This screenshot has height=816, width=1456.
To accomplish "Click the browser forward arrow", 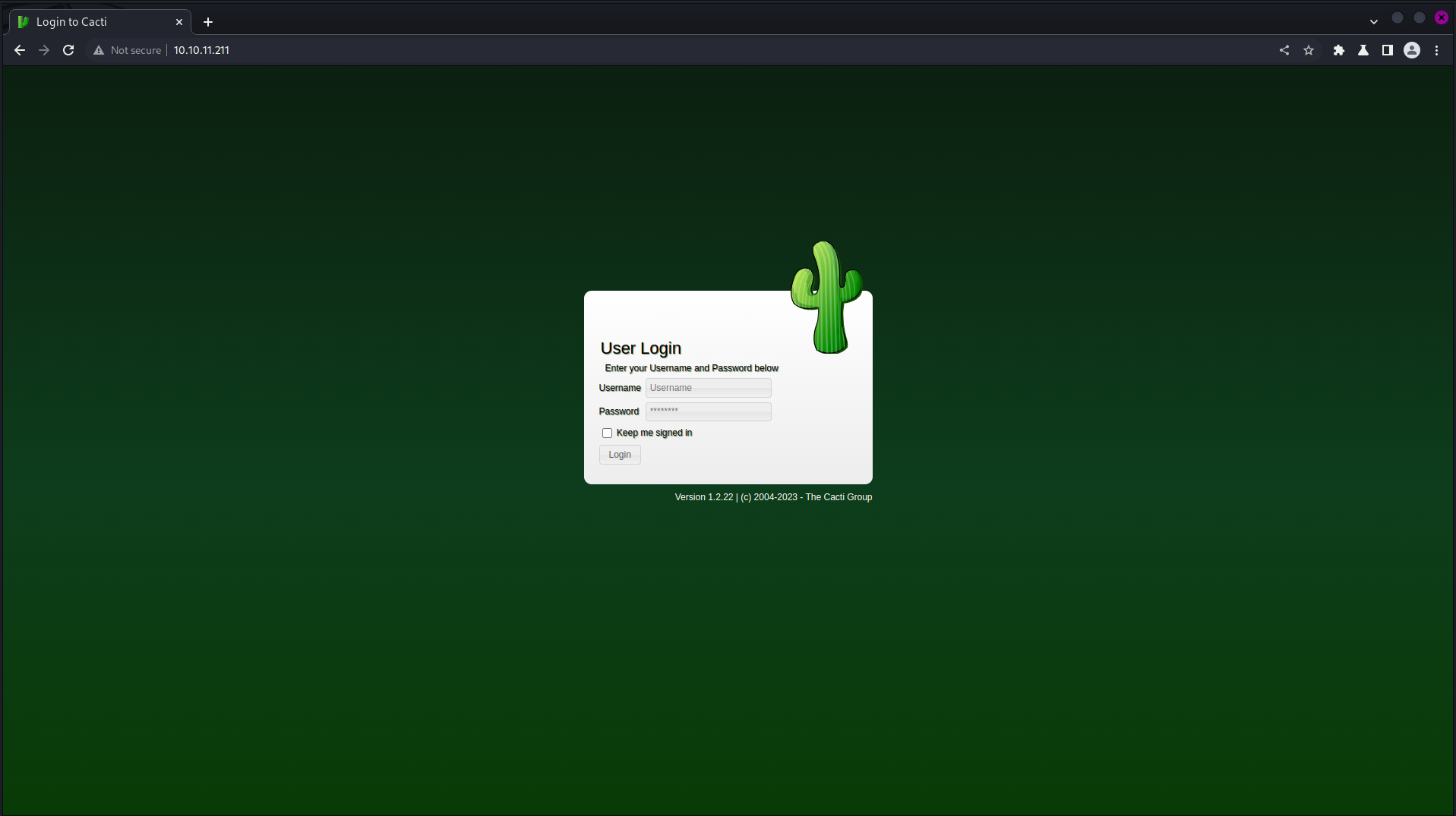I will (44, 50).
